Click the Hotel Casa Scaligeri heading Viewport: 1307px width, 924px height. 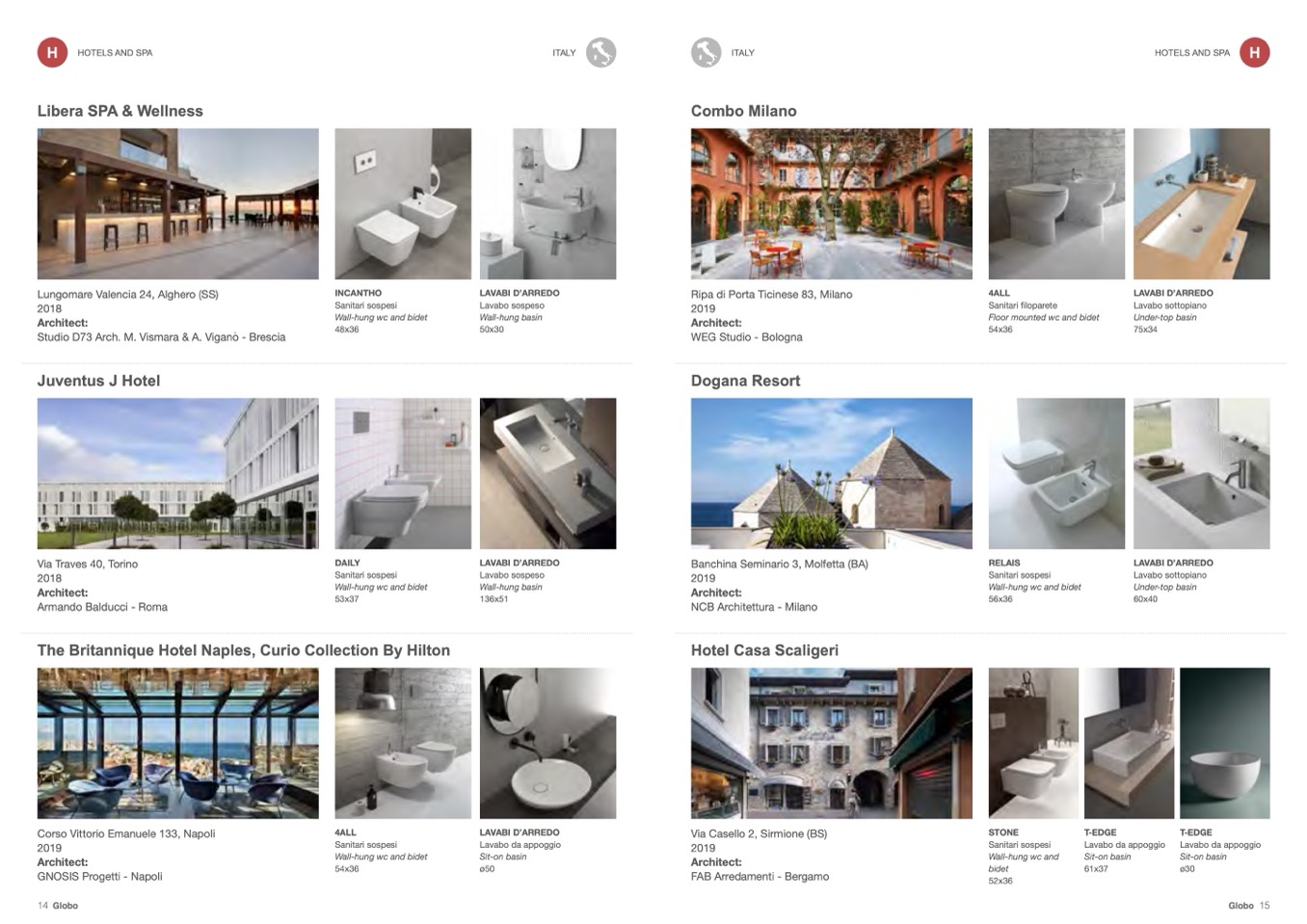pyautogui.click(x=764, y=650)
